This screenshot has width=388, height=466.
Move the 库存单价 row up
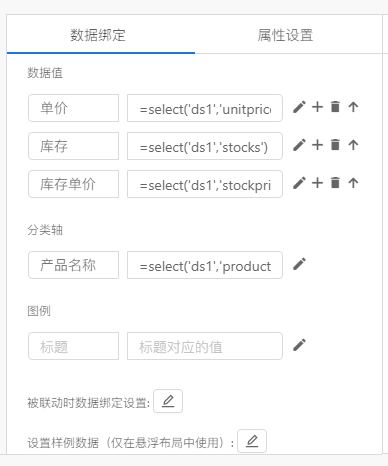coord(353,183)
